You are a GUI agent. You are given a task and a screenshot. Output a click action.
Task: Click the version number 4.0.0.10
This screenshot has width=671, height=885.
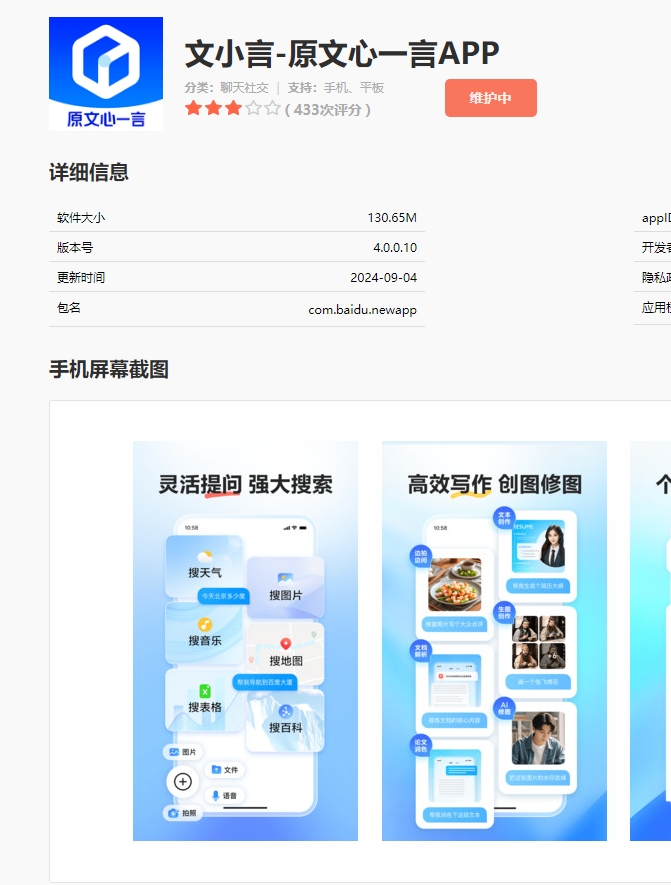click(395, 247)
